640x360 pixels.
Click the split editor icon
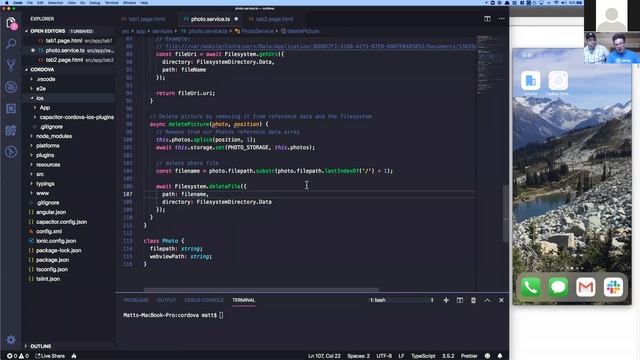(x=487, y=19)
